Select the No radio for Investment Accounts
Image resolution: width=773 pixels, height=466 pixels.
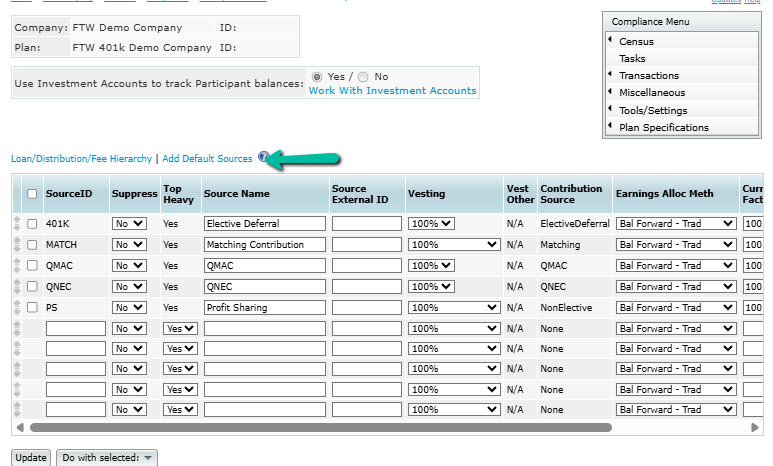363,77
